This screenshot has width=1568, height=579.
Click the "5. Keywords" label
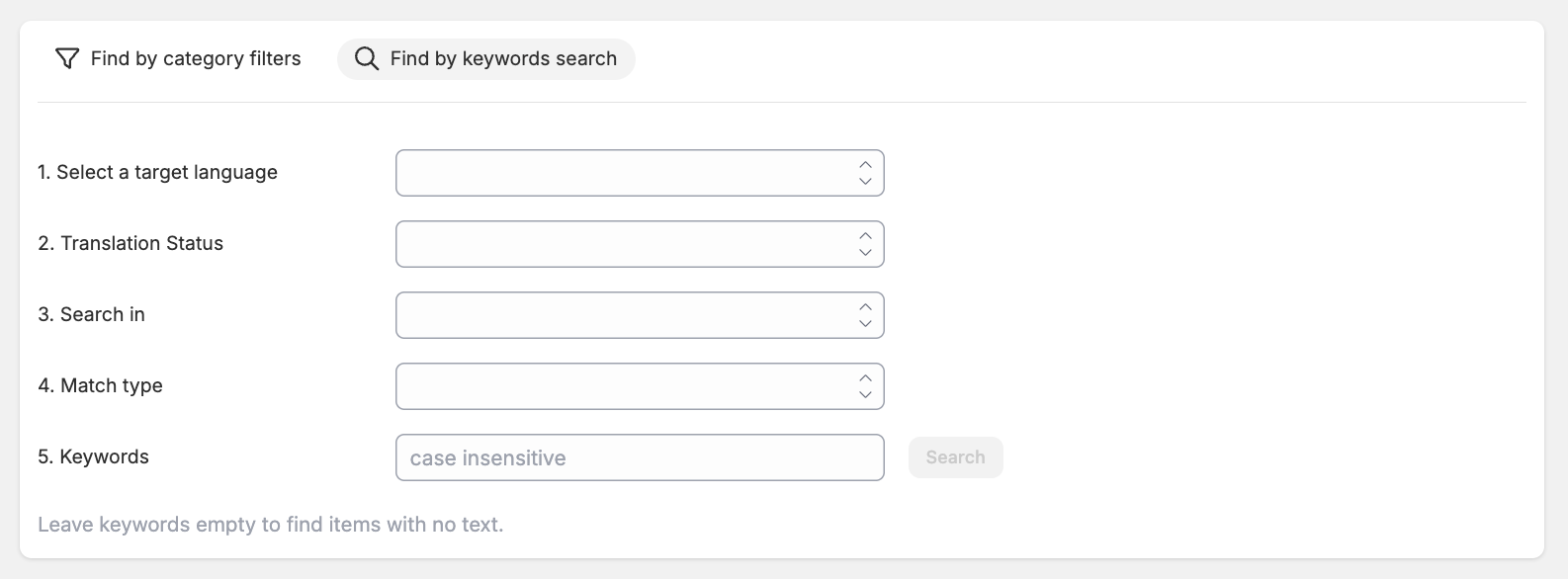(x=93, y=457)
